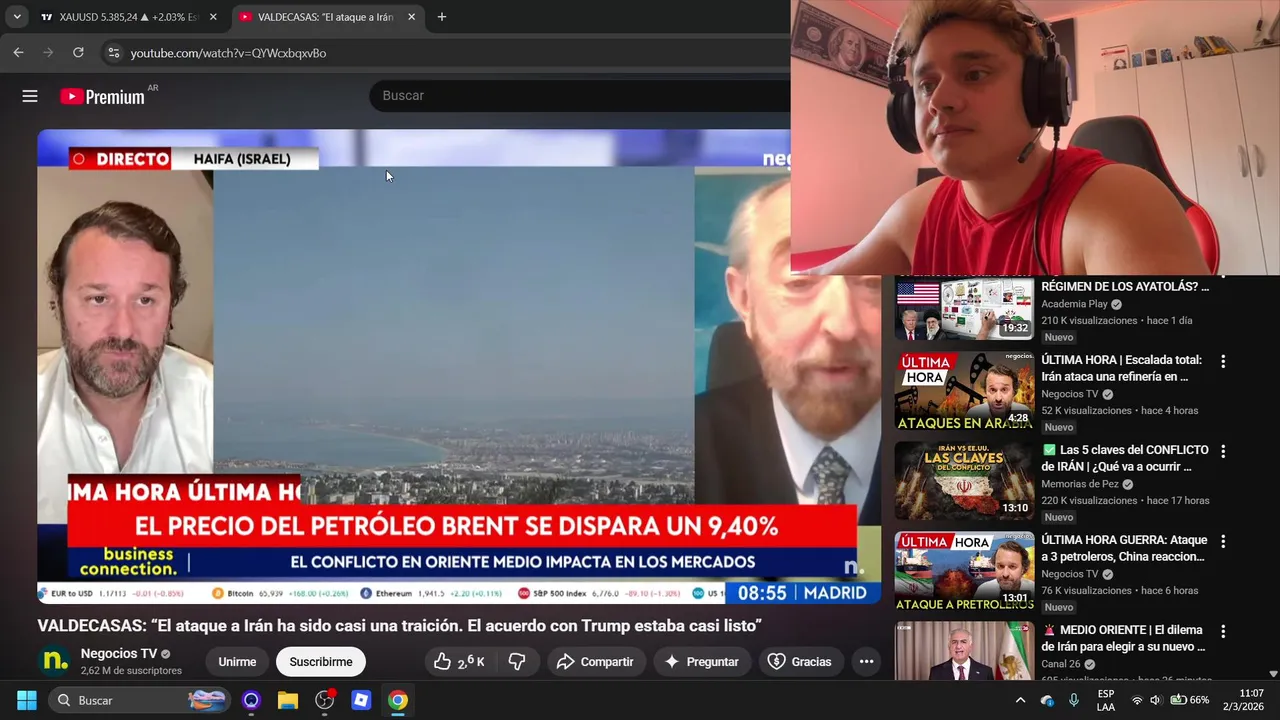Open options for 'MEDIO ORIENTE' video

point(1222,631)
